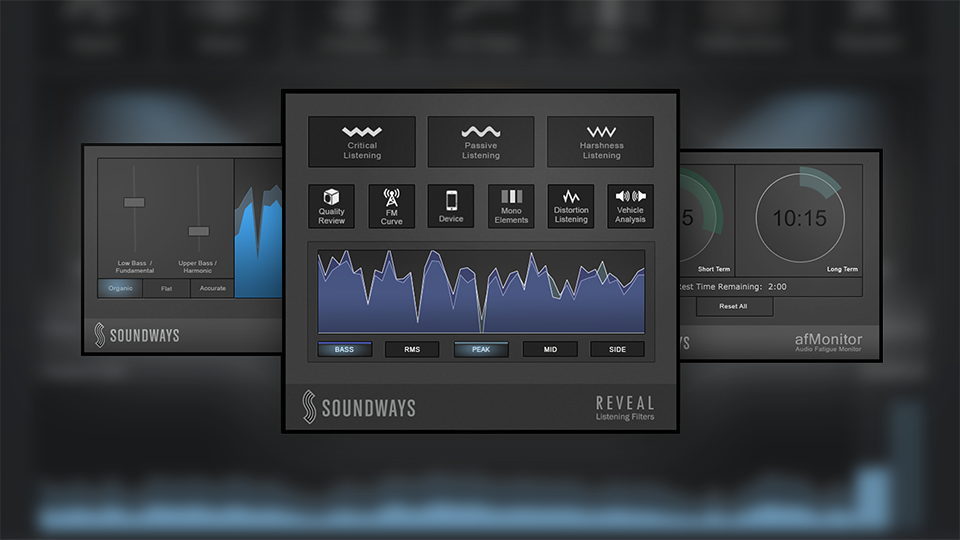Image resolution: width=960 pixels, height=540 pixels.
Task: Click the Low Bass / Fundamental slider handle
Action: 134,202
